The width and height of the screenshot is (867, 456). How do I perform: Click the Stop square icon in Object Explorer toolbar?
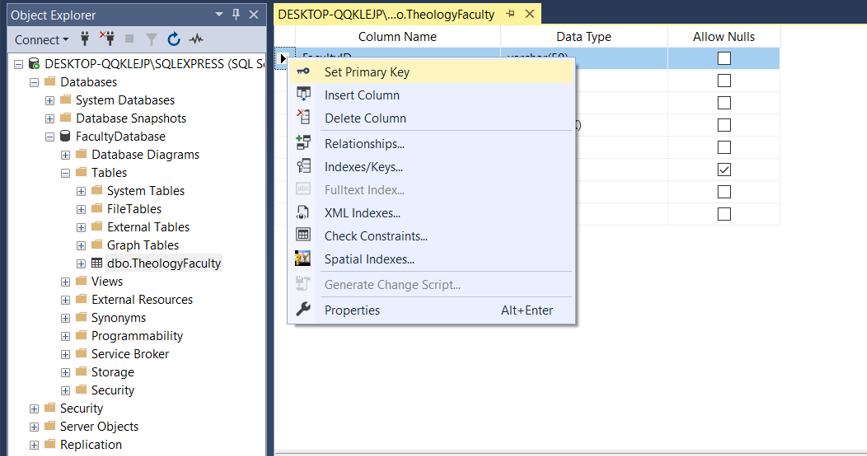tap(129, 39)
